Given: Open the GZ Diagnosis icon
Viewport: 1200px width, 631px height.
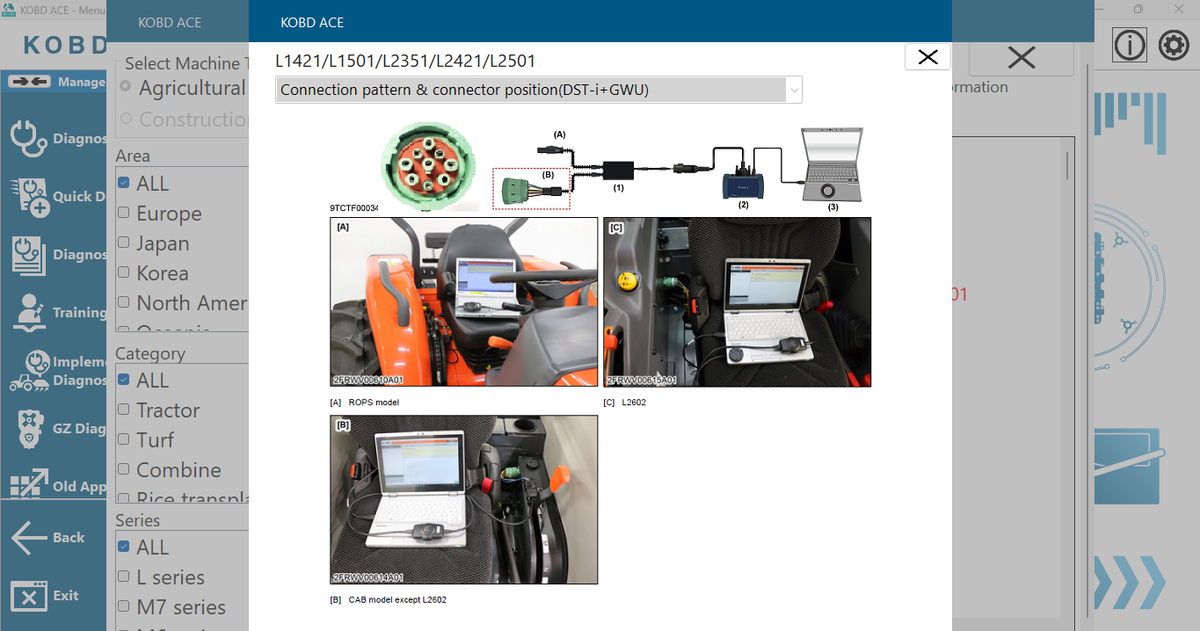Looking at the screenshot, I should (29, 428).
